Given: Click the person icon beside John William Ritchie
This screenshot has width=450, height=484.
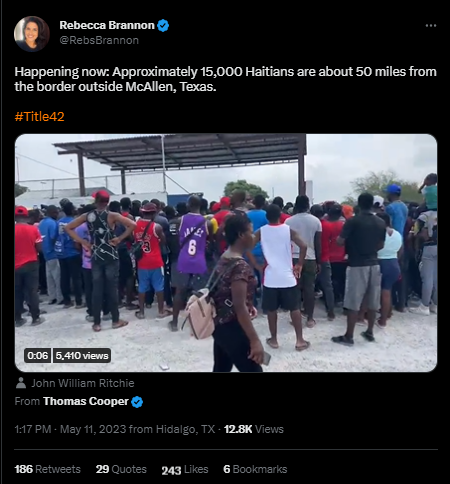Looking at the screenshot, I should click(x=21, y=383).
